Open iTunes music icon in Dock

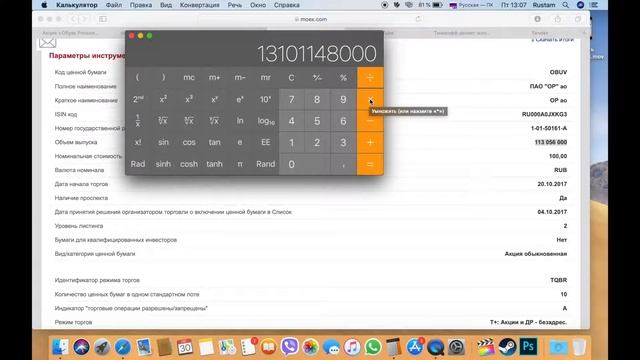[x=352, y=347]
